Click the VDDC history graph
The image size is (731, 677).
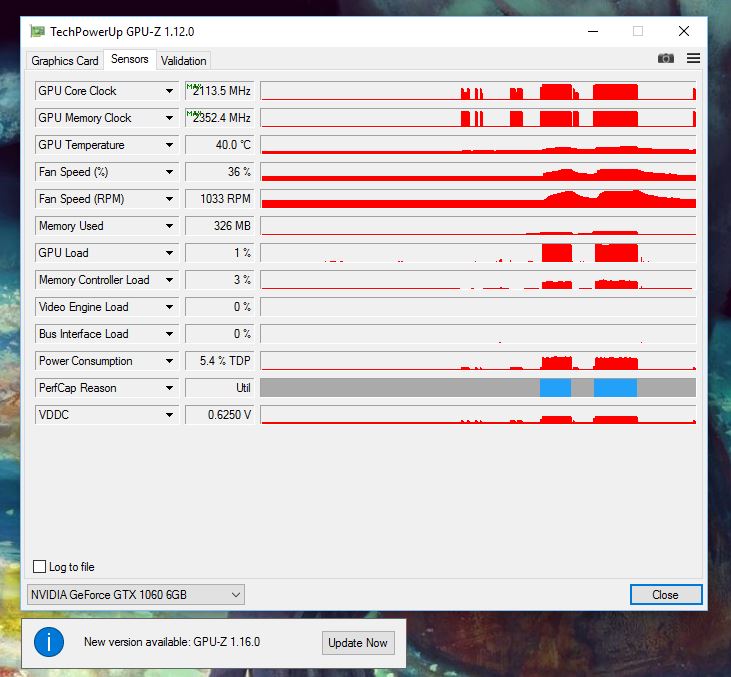click(478, 415)
